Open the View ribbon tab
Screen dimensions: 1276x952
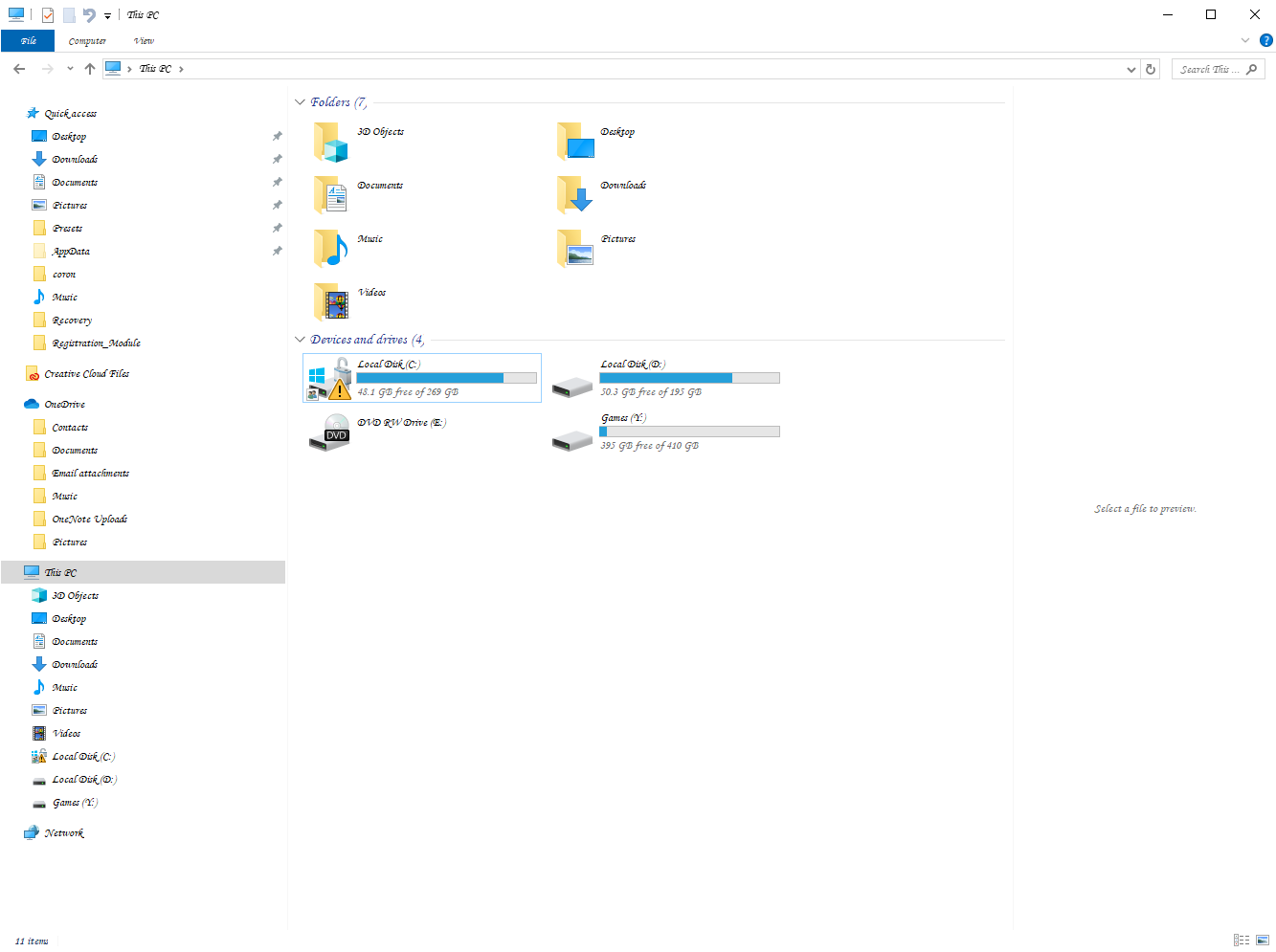pos(144,41)
